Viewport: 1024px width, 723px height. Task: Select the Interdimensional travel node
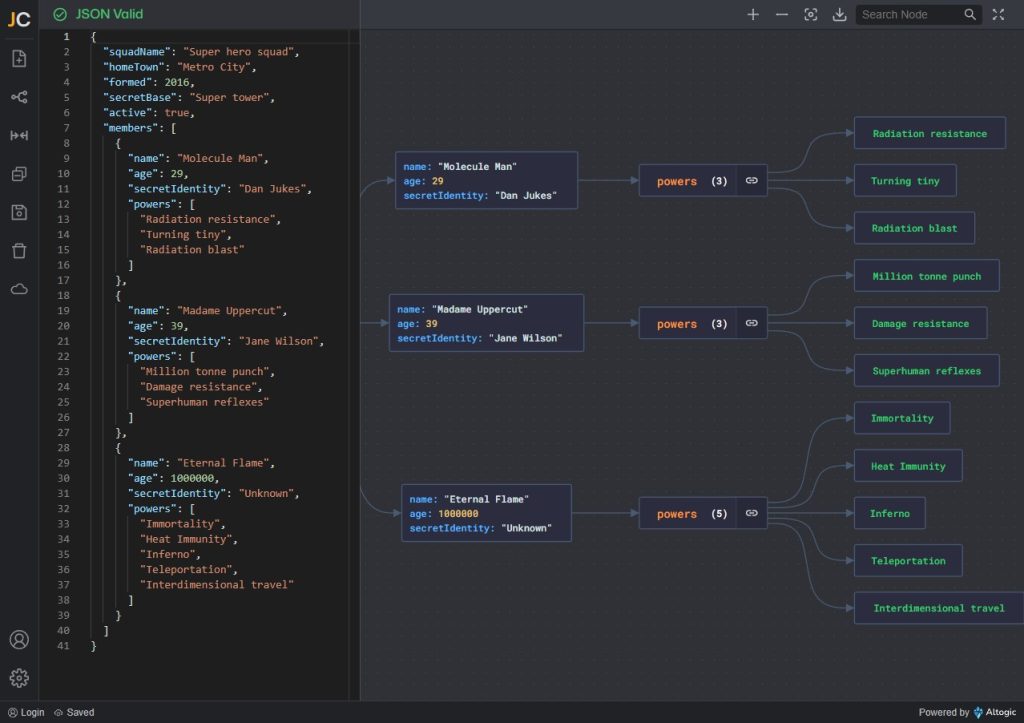pyautogui.click(x=939, y=608)
